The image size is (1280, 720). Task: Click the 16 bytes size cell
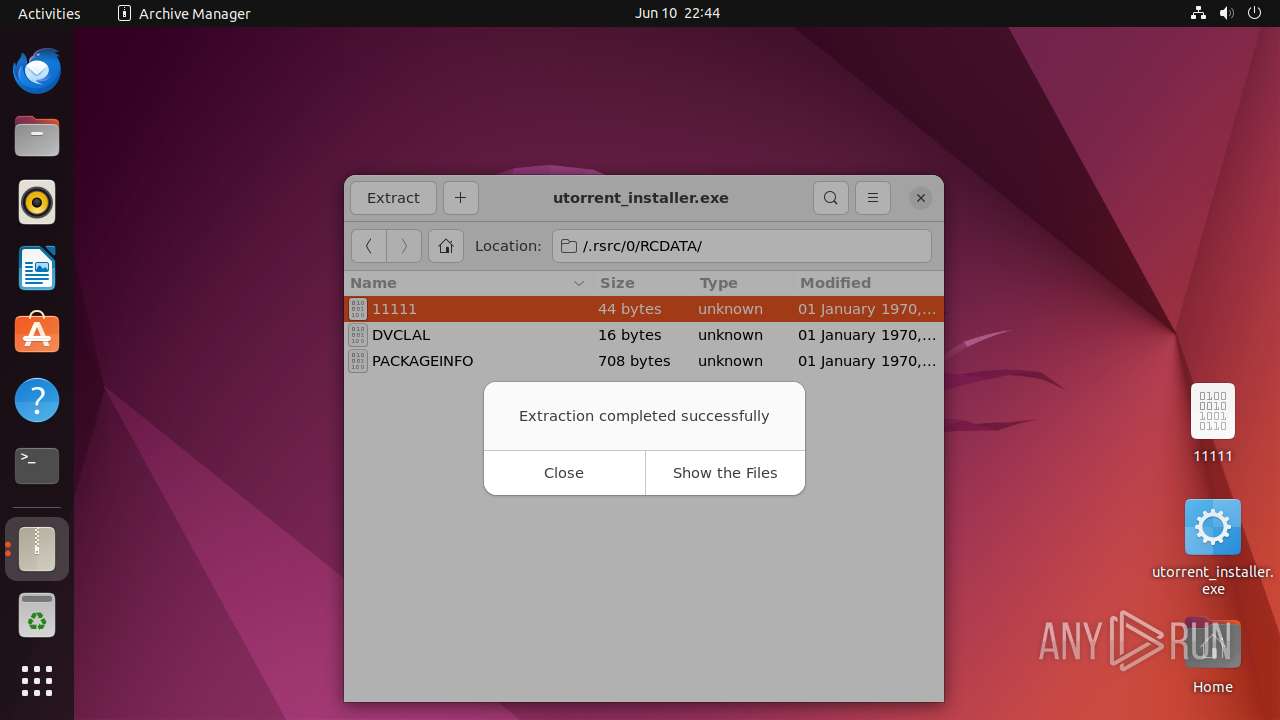tap(630, 335)
